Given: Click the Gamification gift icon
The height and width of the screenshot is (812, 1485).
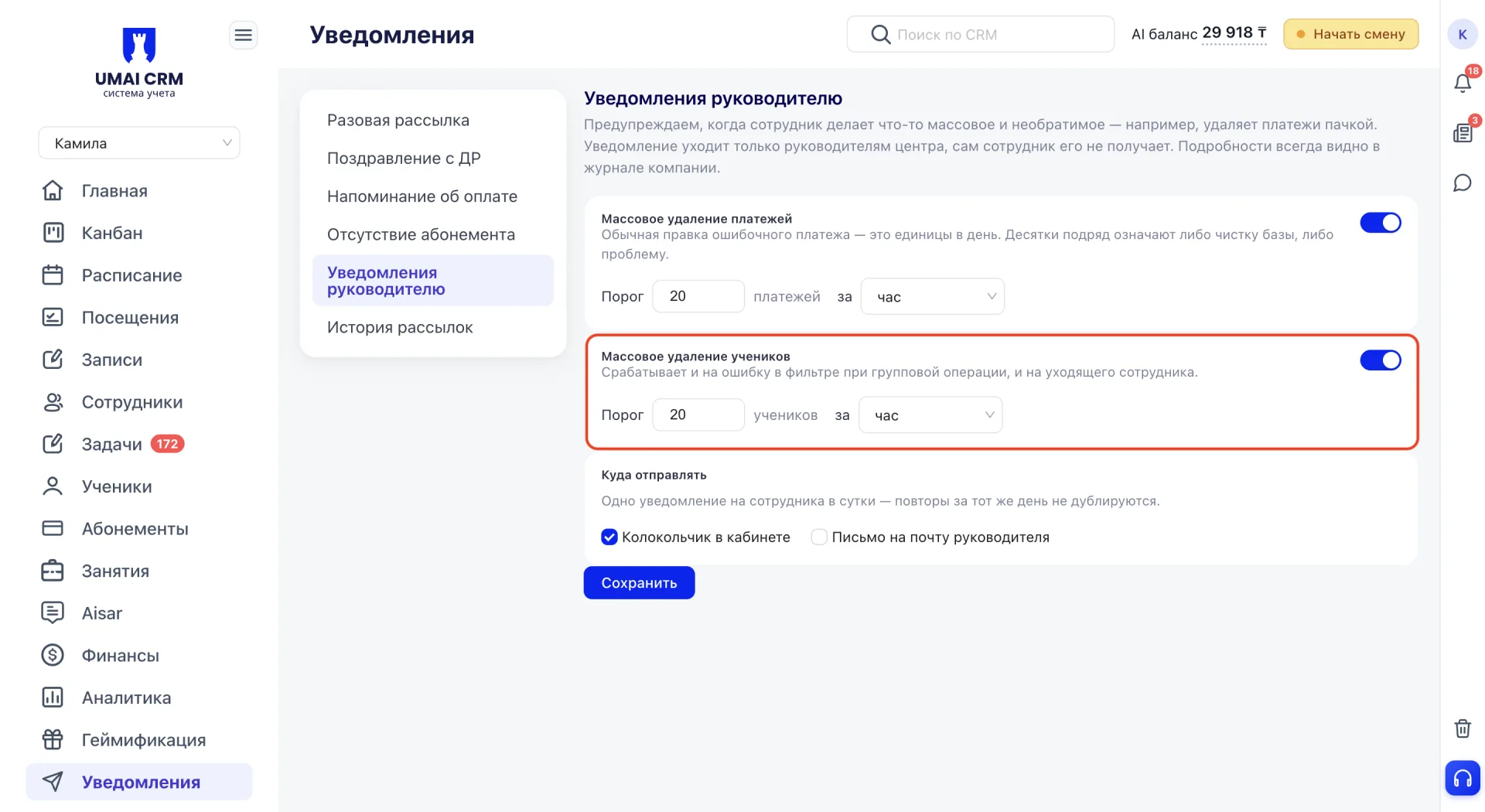Looking at the screenshot, I should tap(53, 740).
